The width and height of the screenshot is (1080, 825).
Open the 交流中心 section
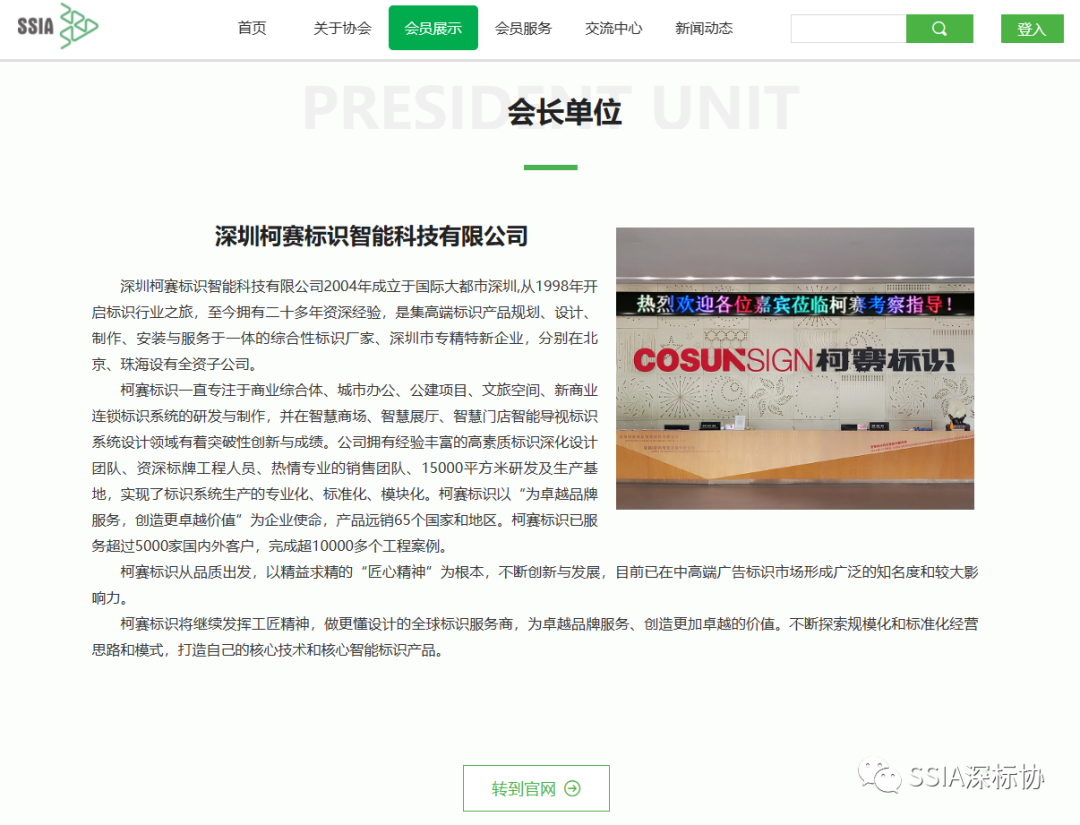click(x=613, y=28)
